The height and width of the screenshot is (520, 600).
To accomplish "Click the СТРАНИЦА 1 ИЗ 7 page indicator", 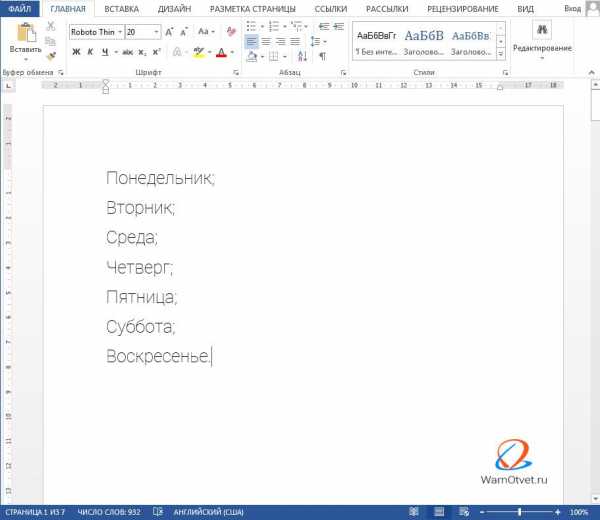I will click(x=35, y=512).
